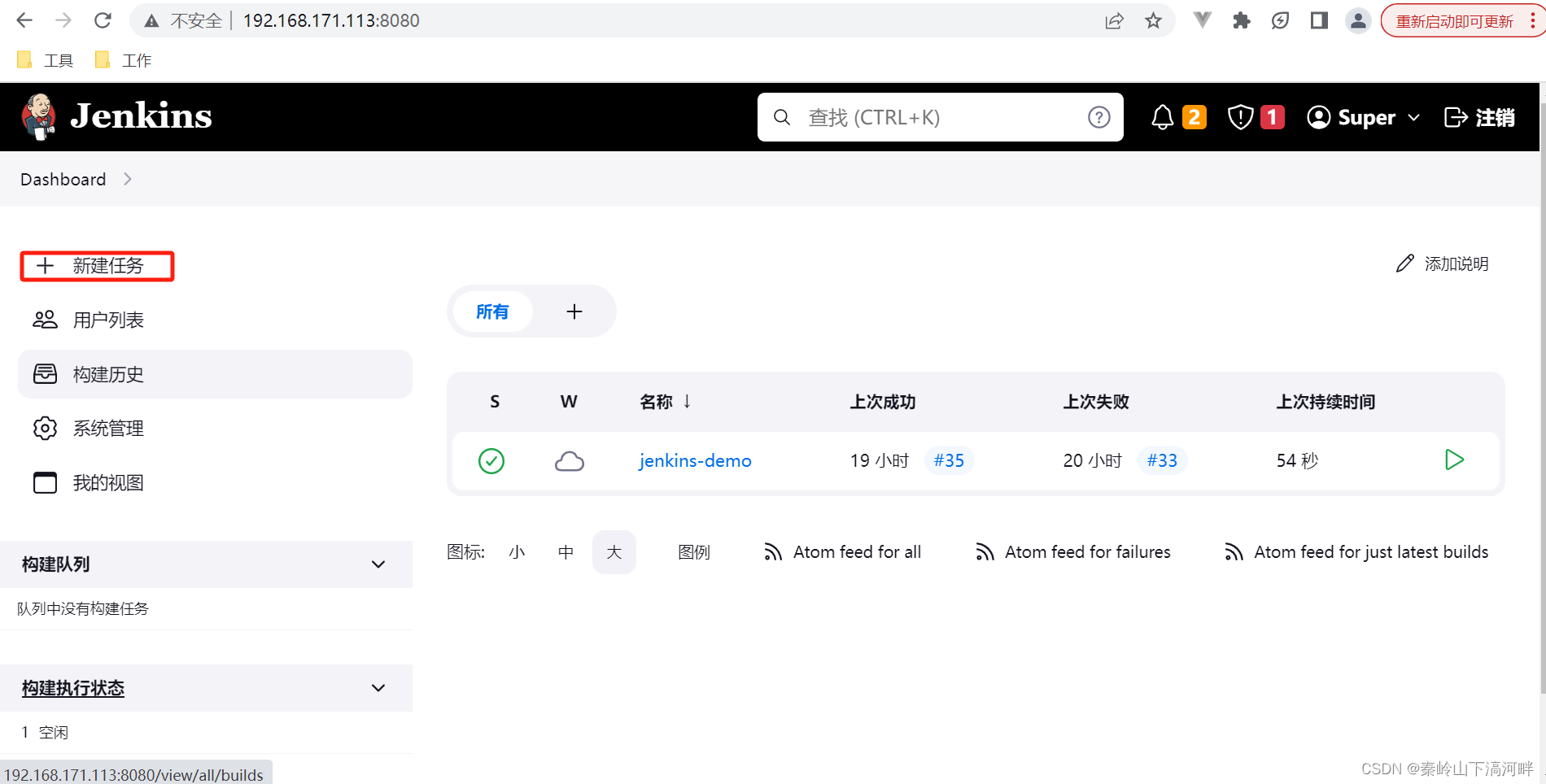Open the Super user profile
This screenshot has width=1546, height=784.
point(1352,117)
